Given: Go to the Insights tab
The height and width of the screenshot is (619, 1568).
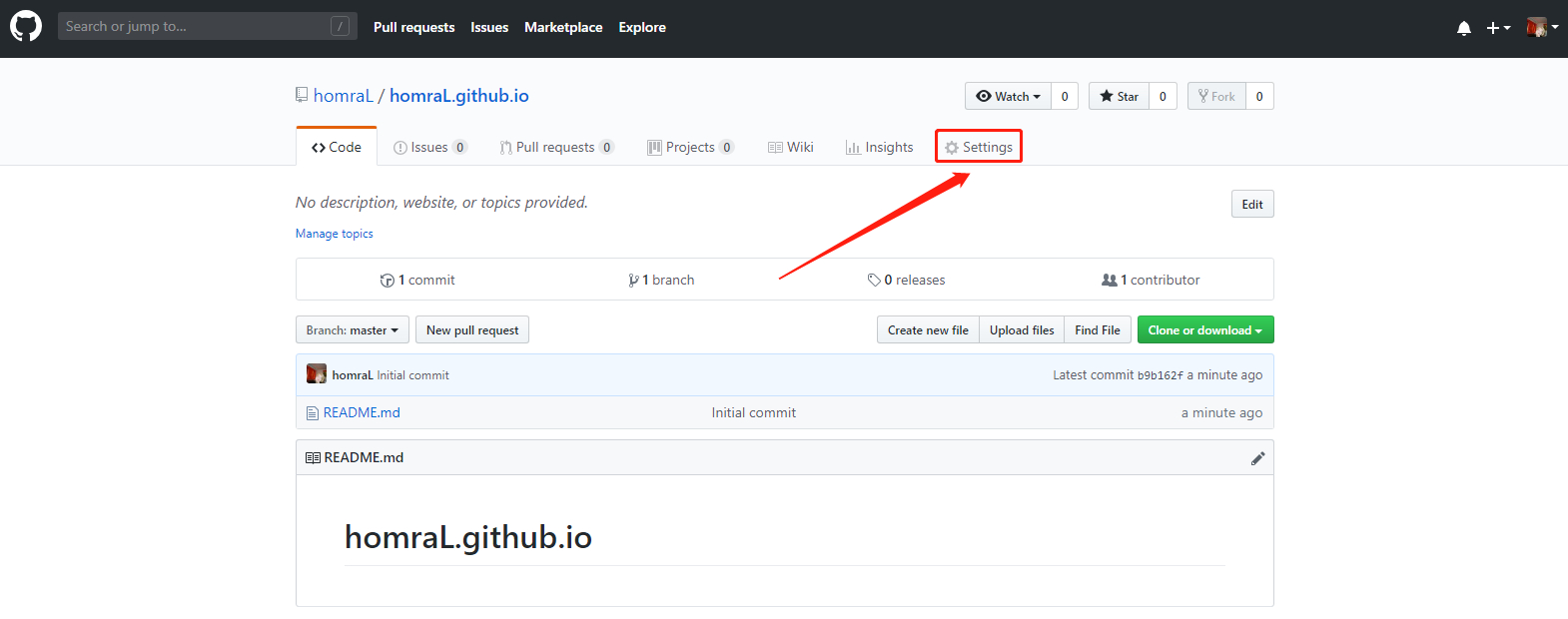Looking at the screenshot, I should [879, 147].
